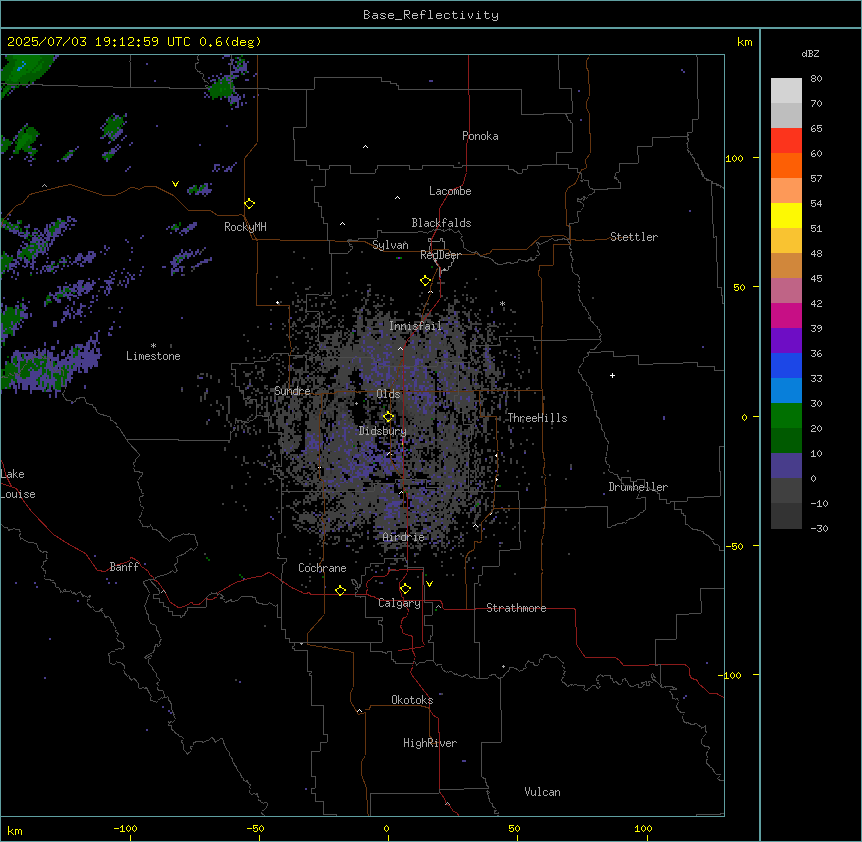Click the asterisk marker above the Limestone label

point(153,346)
